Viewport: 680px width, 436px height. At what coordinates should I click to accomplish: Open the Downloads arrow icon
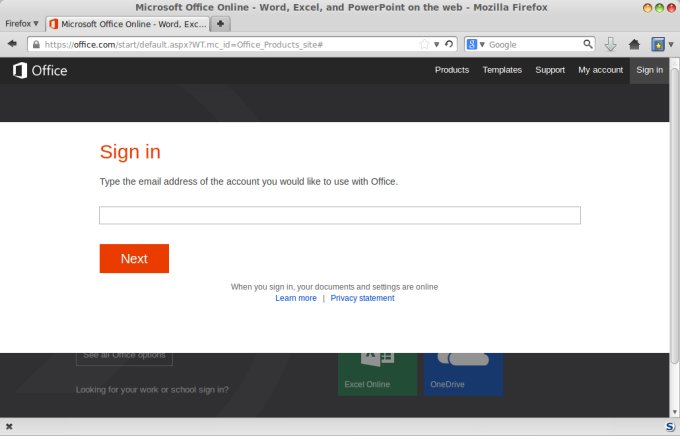[x=610, y=44]
